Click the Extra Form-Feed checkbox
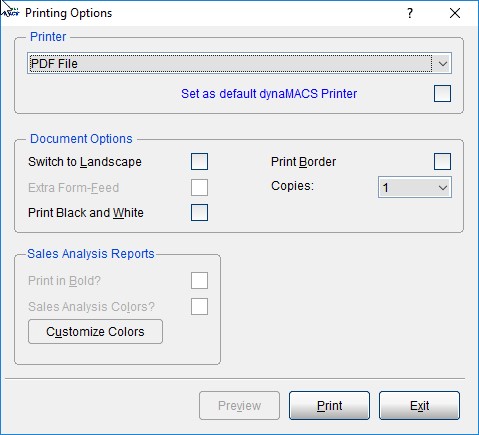The height and width of the screenshot is (435, 479). tap(199, 187)
